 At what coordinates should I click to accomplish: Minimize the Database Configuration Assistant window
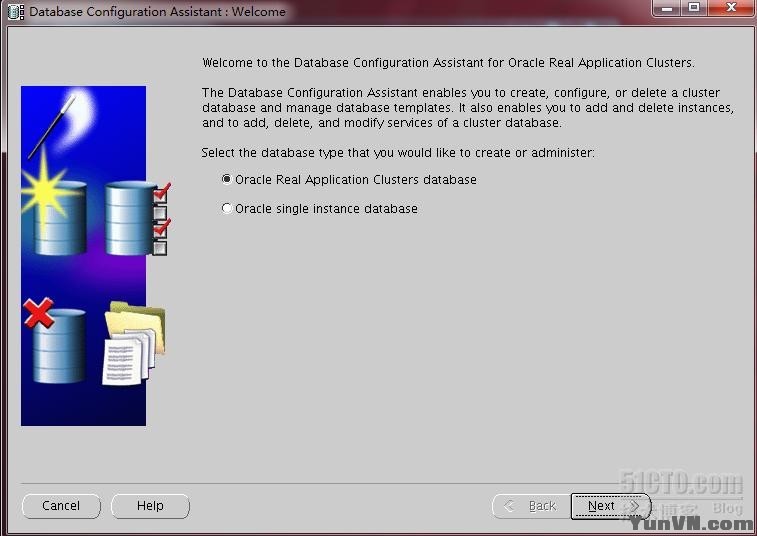667,8
